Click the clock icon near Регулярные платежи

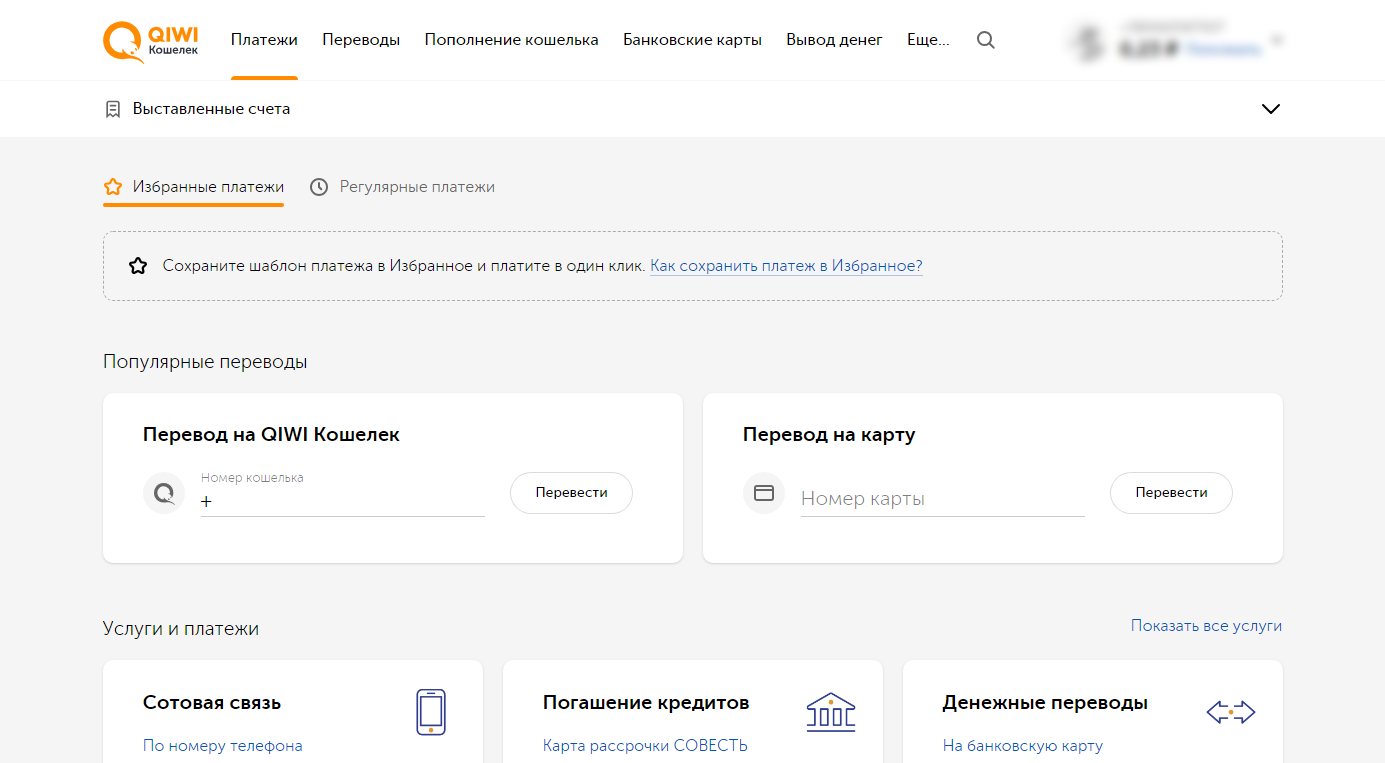point(318,186)
